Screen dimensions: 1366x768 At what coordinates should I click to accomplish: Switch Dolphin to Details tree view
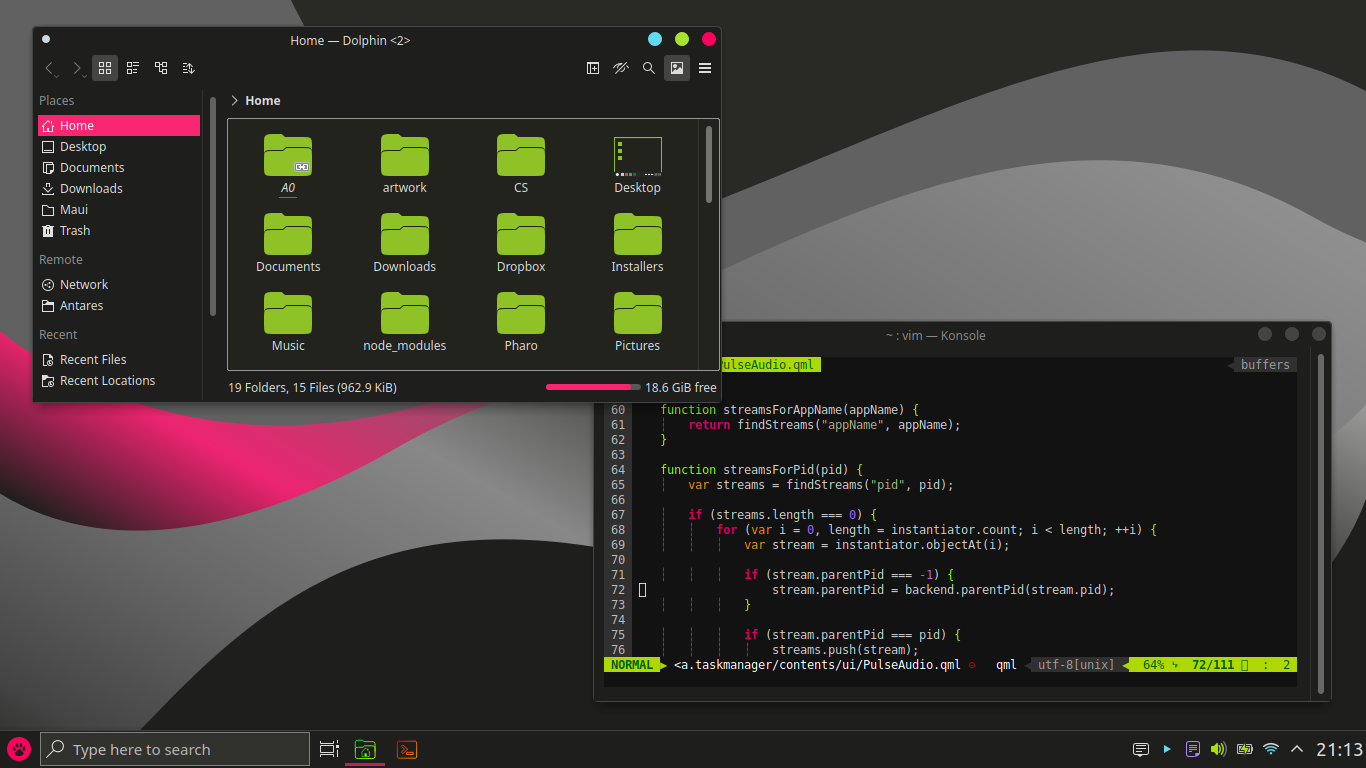point(161,68)
